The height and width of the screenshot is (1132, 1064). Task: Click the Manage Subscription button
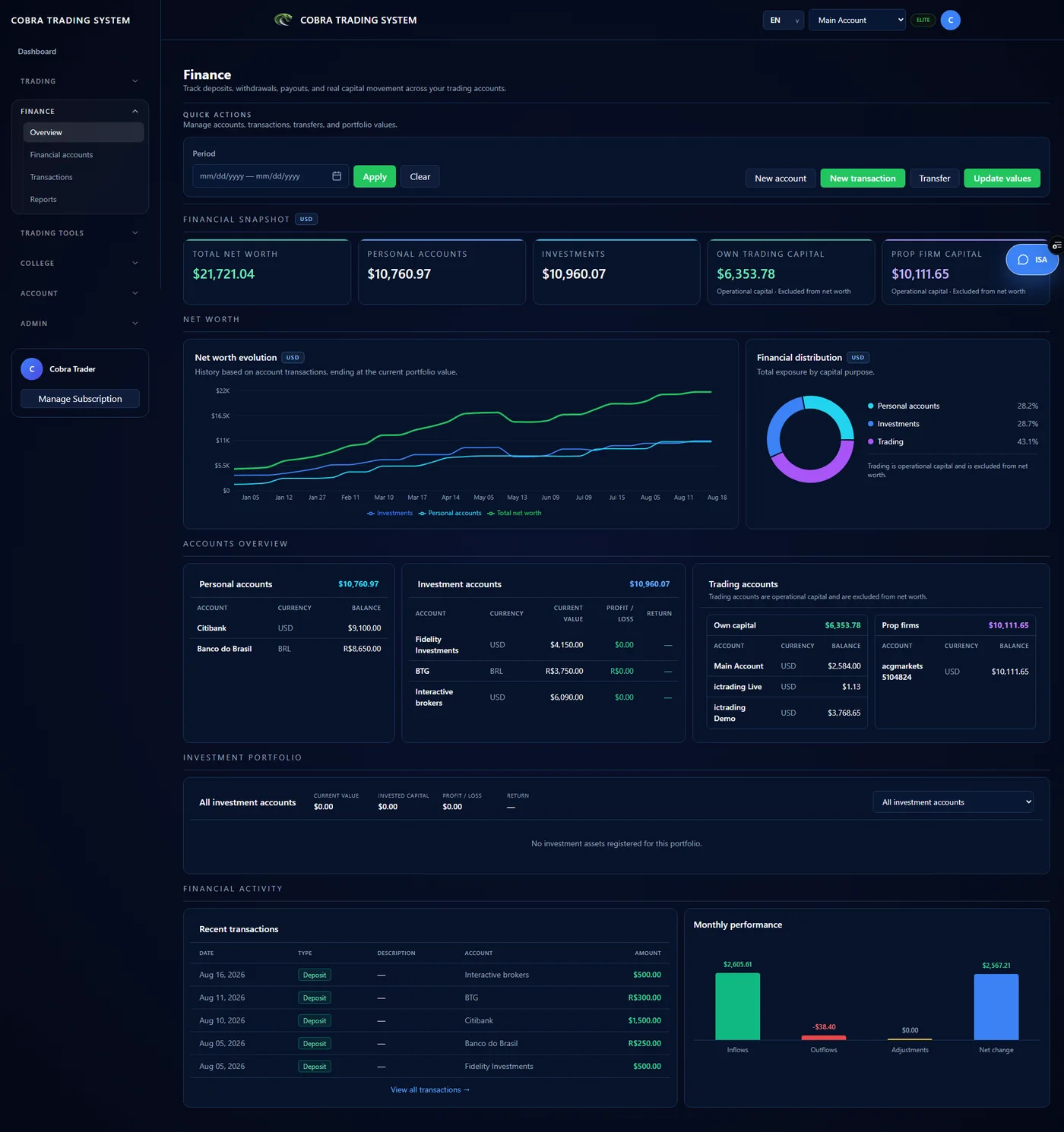click(x=80, y=399)
